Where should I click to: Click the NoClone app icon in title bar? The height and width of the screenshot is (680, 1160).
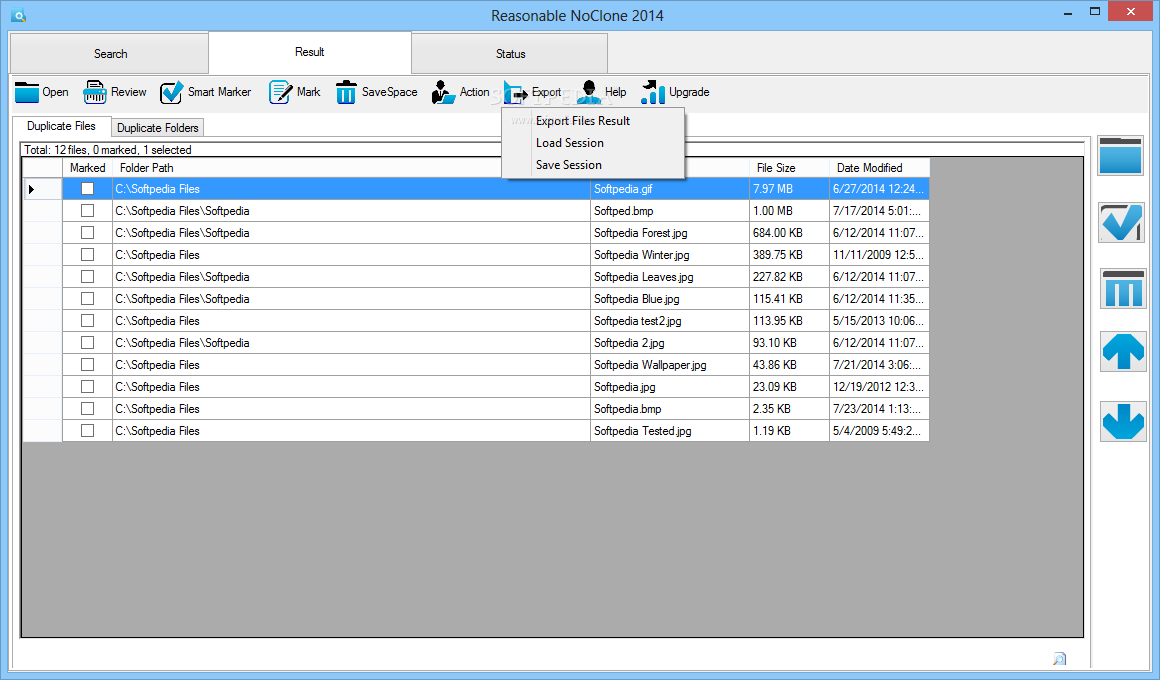click(18, 15)
